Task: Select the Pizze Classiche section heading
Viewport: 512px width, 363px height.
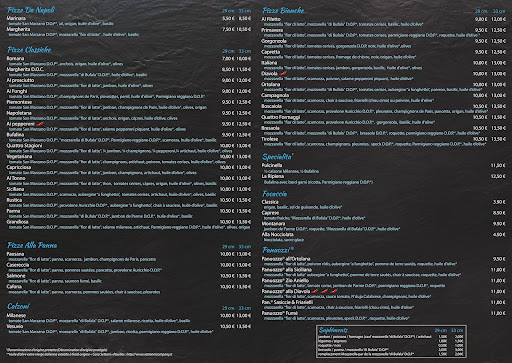Action: pyautogui.click(x=29, y=50)
